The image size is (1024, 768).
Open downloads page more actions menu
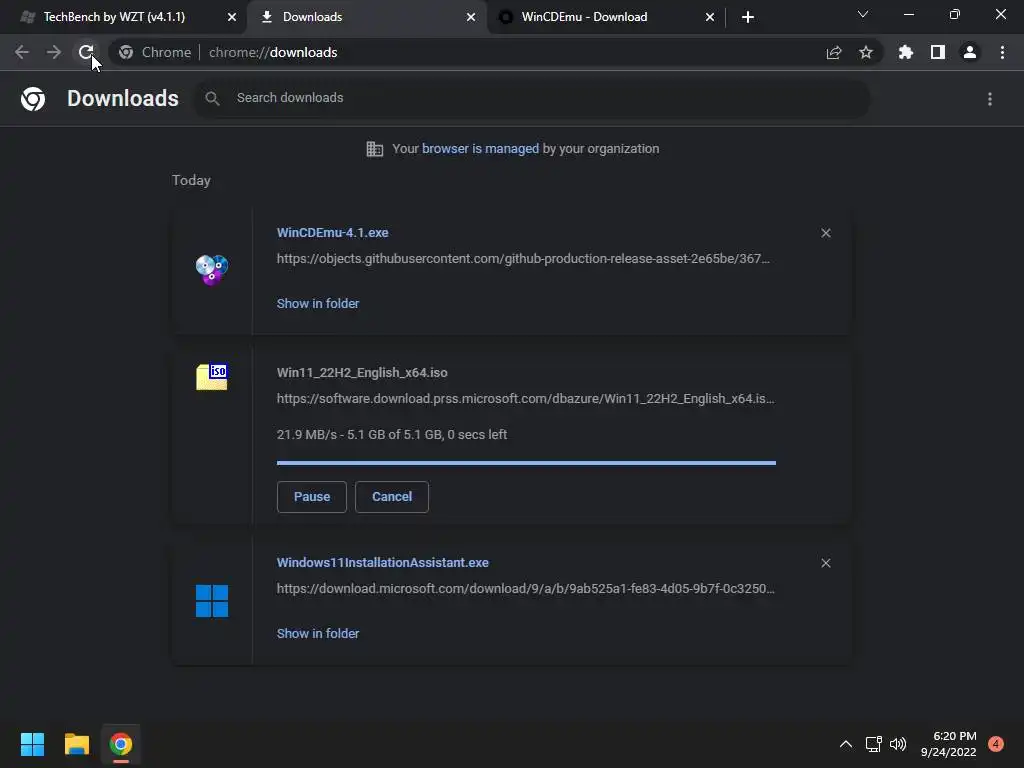pos(990,99)
